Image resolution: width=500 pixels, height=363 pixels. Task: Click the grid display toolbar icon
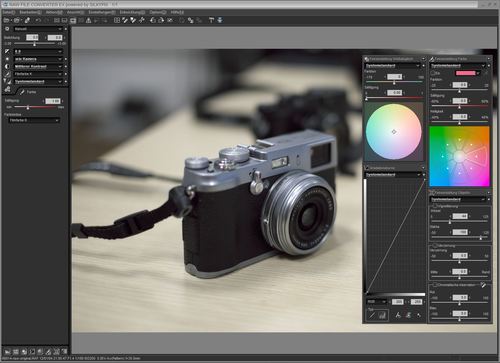117,20
